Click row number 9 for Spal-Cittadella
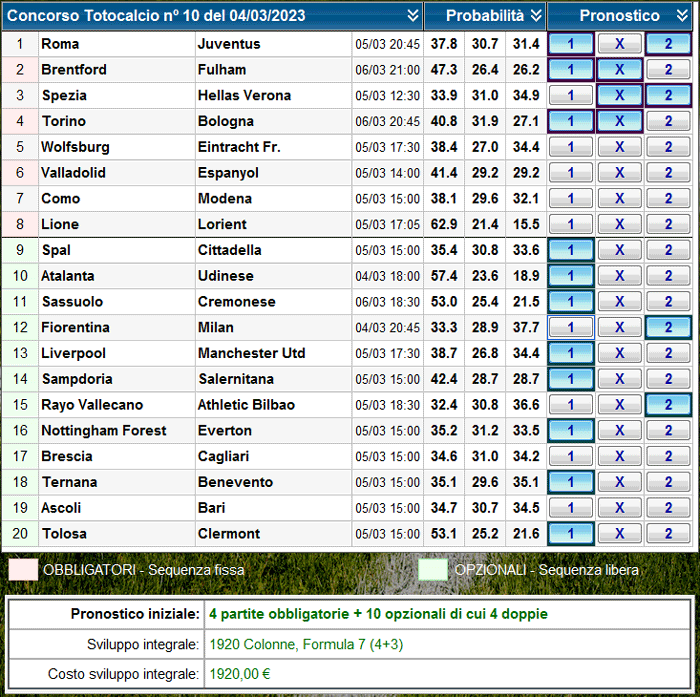The width and height of the screenshot is (700, 697). [x=20, y=250]
